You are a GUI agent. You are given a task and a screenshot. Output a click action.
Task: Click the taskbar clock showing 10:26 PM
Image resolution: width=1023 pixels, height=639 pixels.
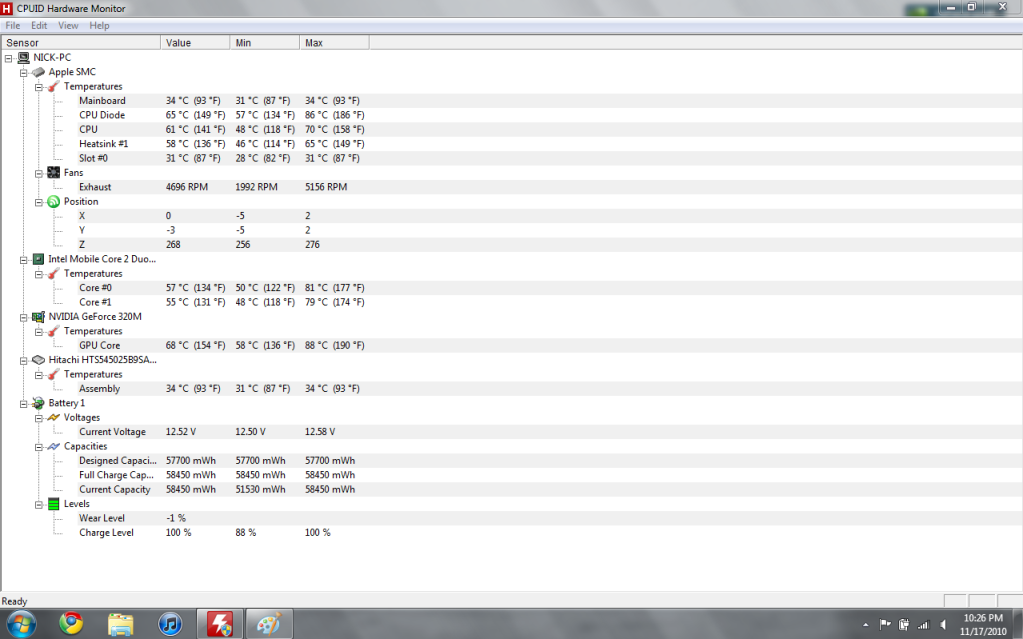click(983, 625)
